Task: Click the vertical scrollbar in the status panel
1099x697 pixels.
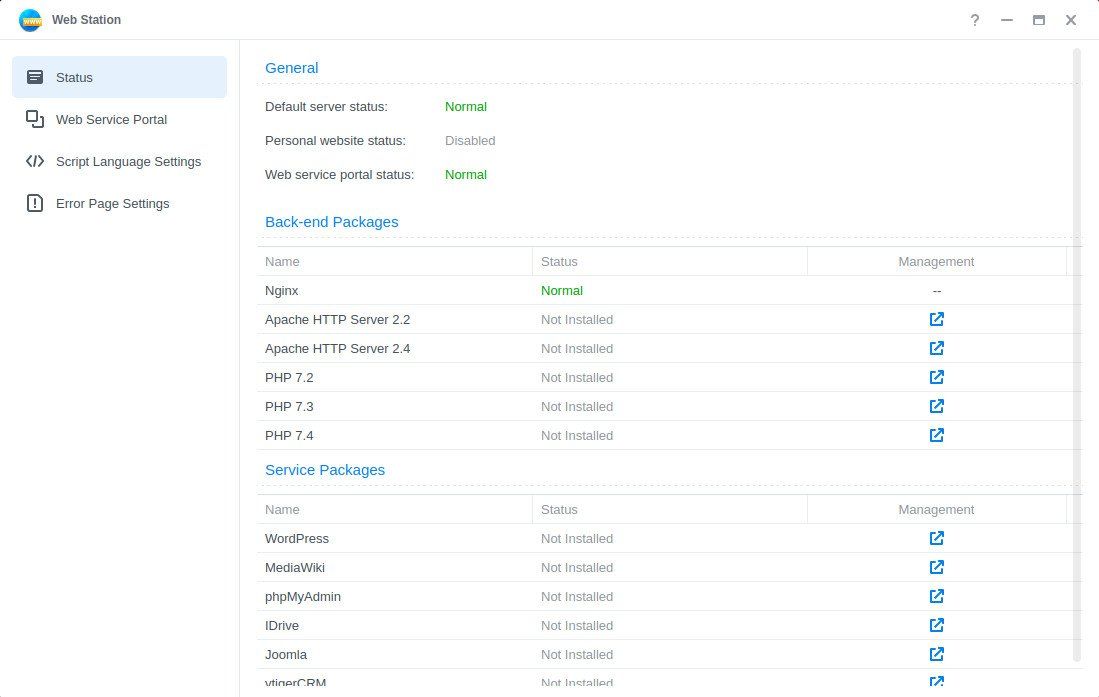Action: click(1077, 350)
